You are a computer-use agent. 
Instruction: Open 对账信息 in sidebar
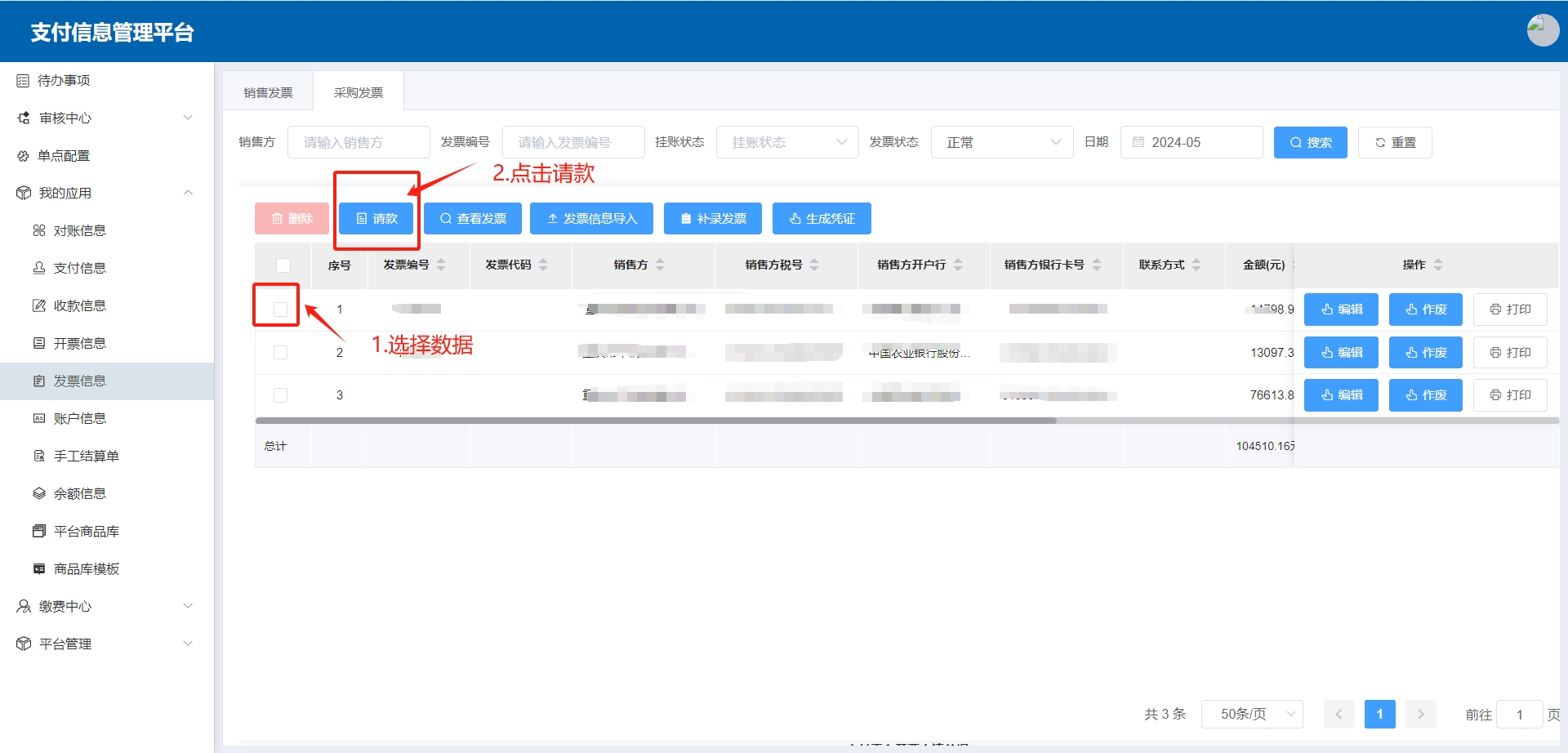[x=79, y=230]
